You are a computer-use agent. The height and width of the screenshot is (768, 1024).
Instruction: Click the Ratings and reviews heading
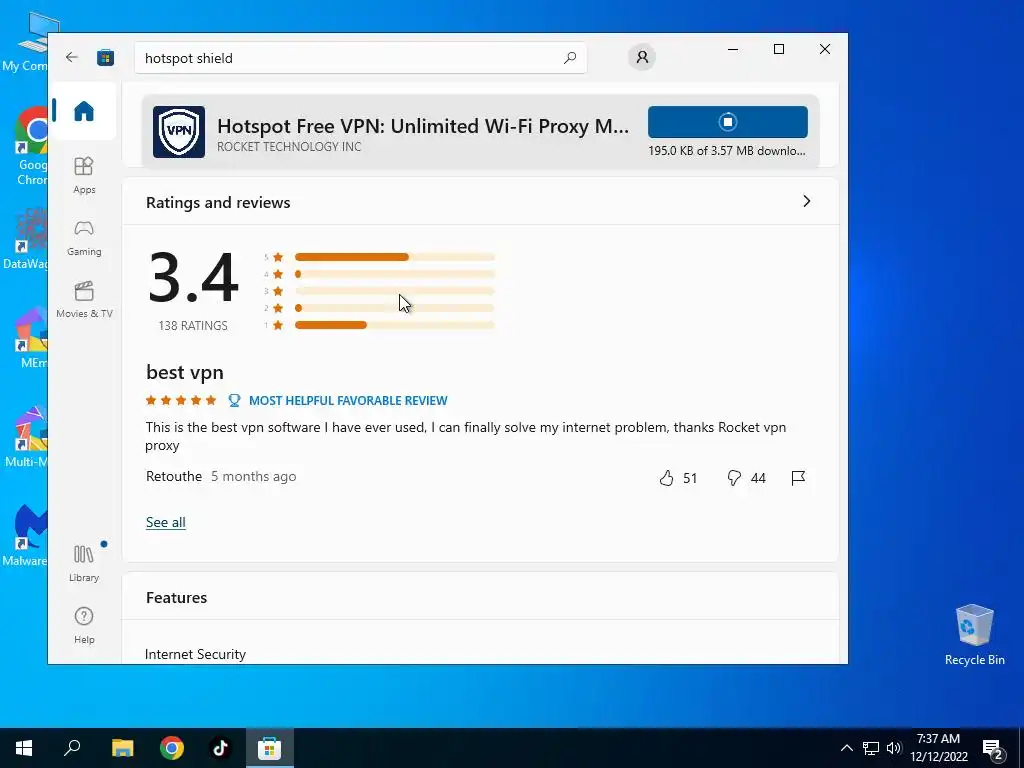point(218,202)
